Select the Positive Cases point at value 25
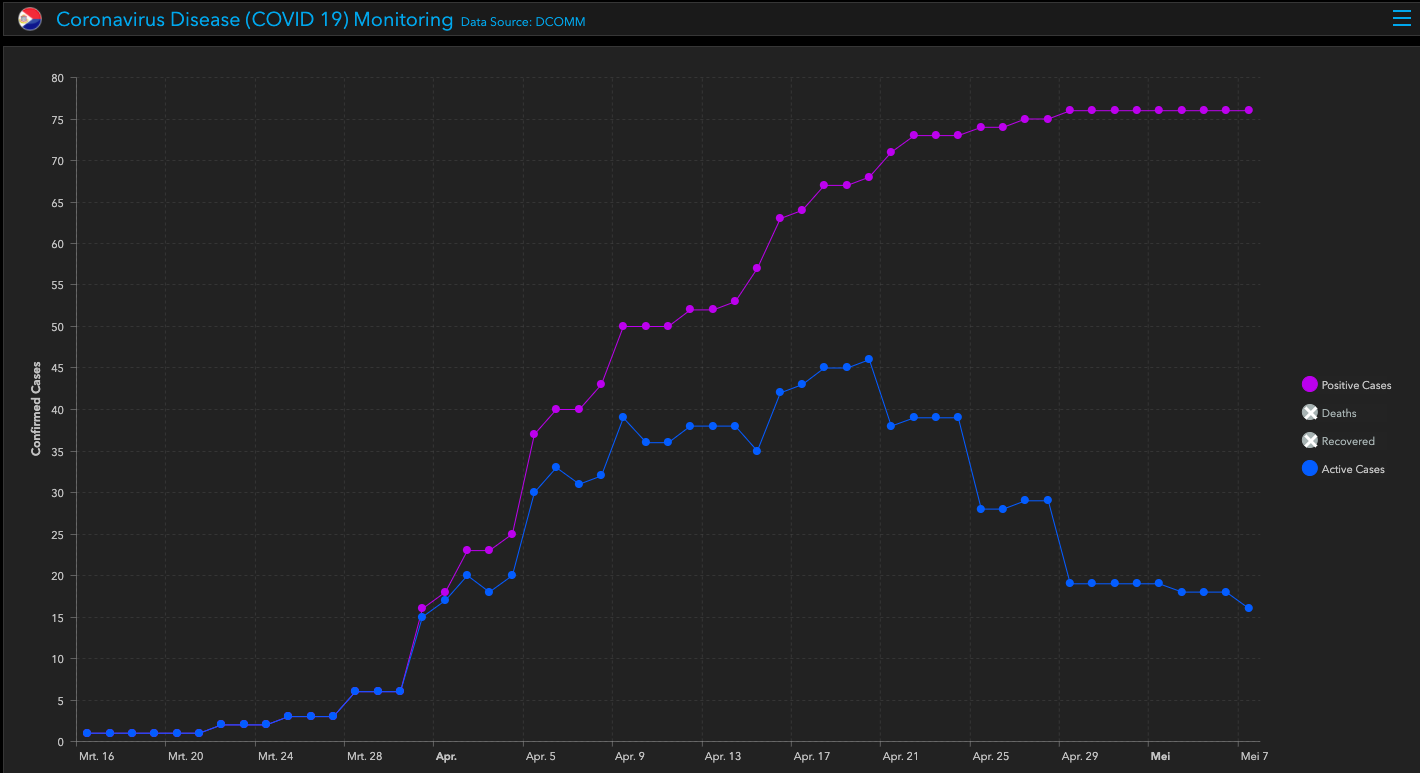This screenshot has width=1420, height=773. click(512, 534)
